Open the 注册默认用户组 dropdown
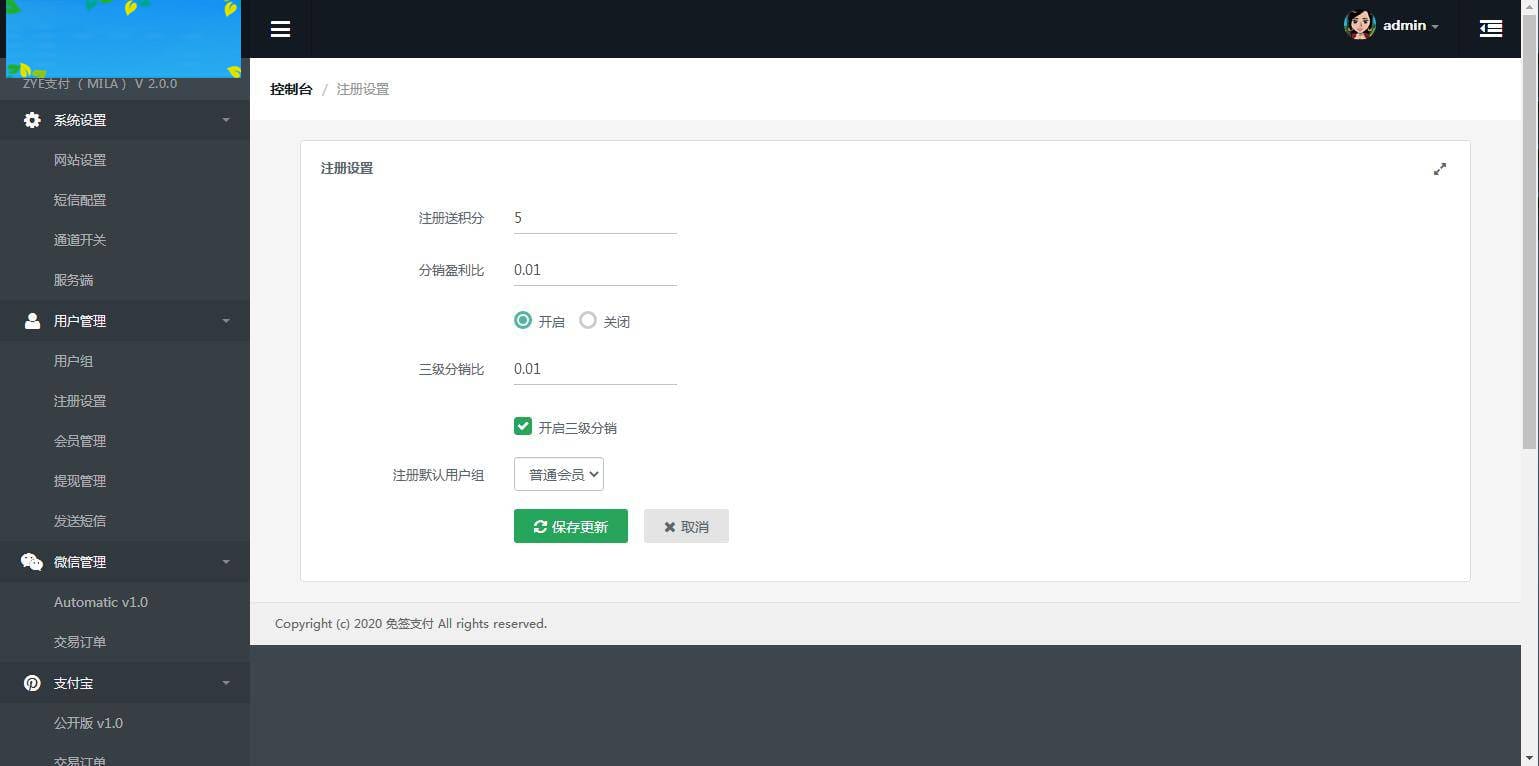Screen dimensions: 1539x766 (x=558, y=474)
